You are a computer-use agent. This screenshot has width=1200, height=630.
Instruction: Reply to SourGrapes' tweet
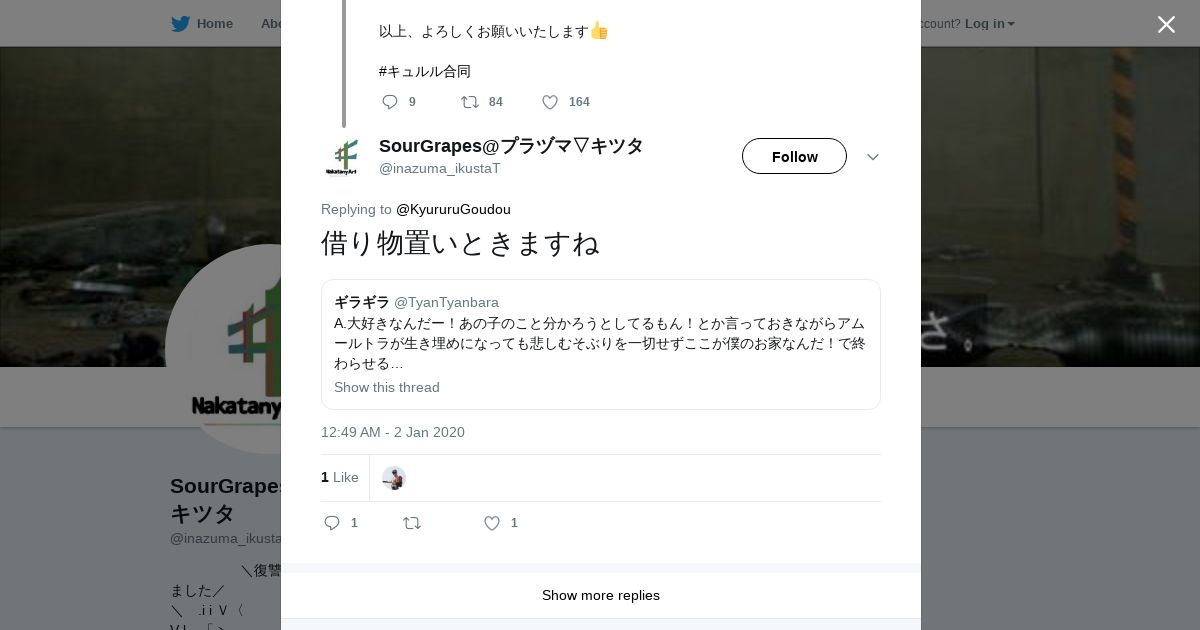point(332,523)
